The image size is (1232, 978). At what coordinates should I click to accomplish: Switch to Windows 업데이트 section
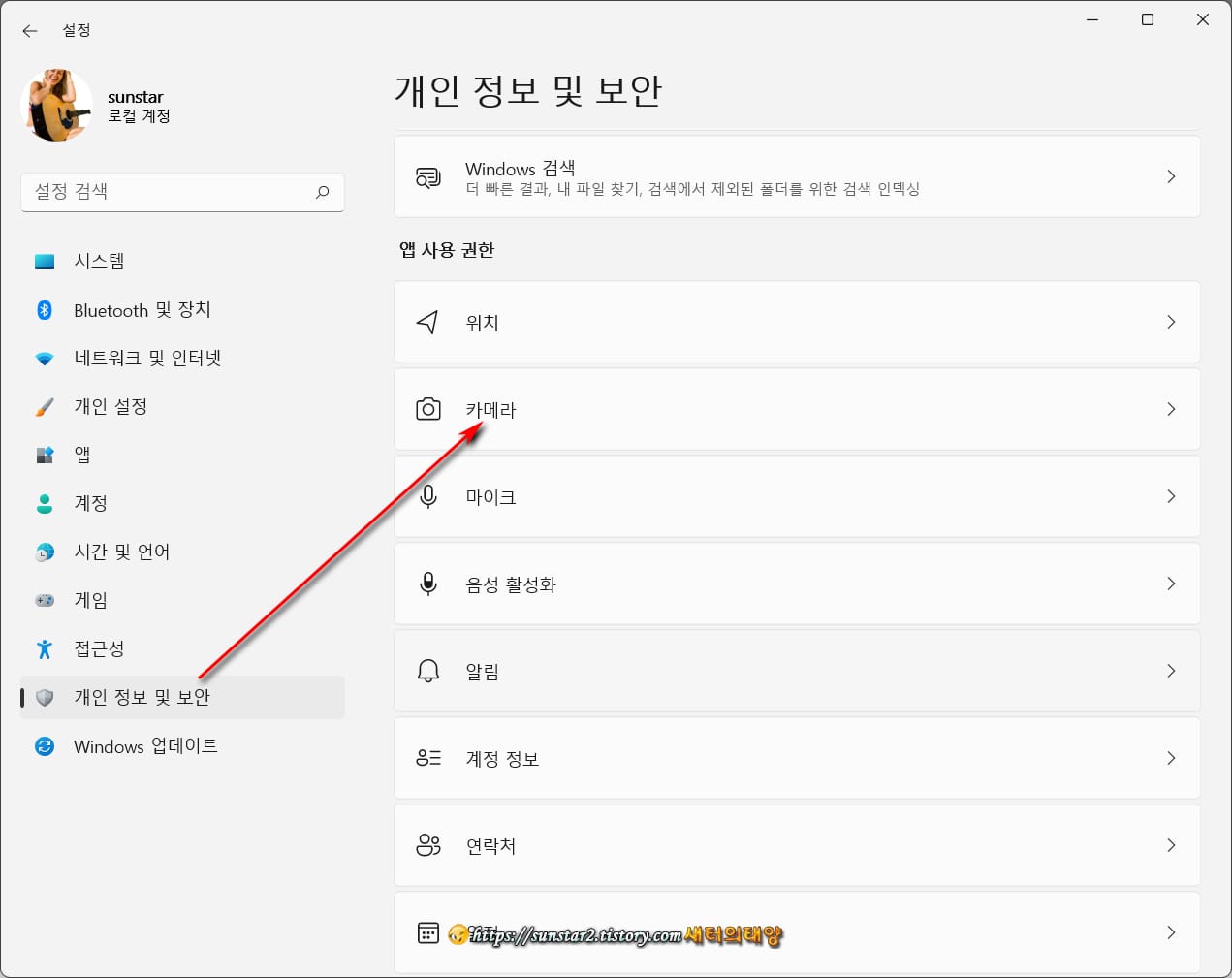coord(146,746)
